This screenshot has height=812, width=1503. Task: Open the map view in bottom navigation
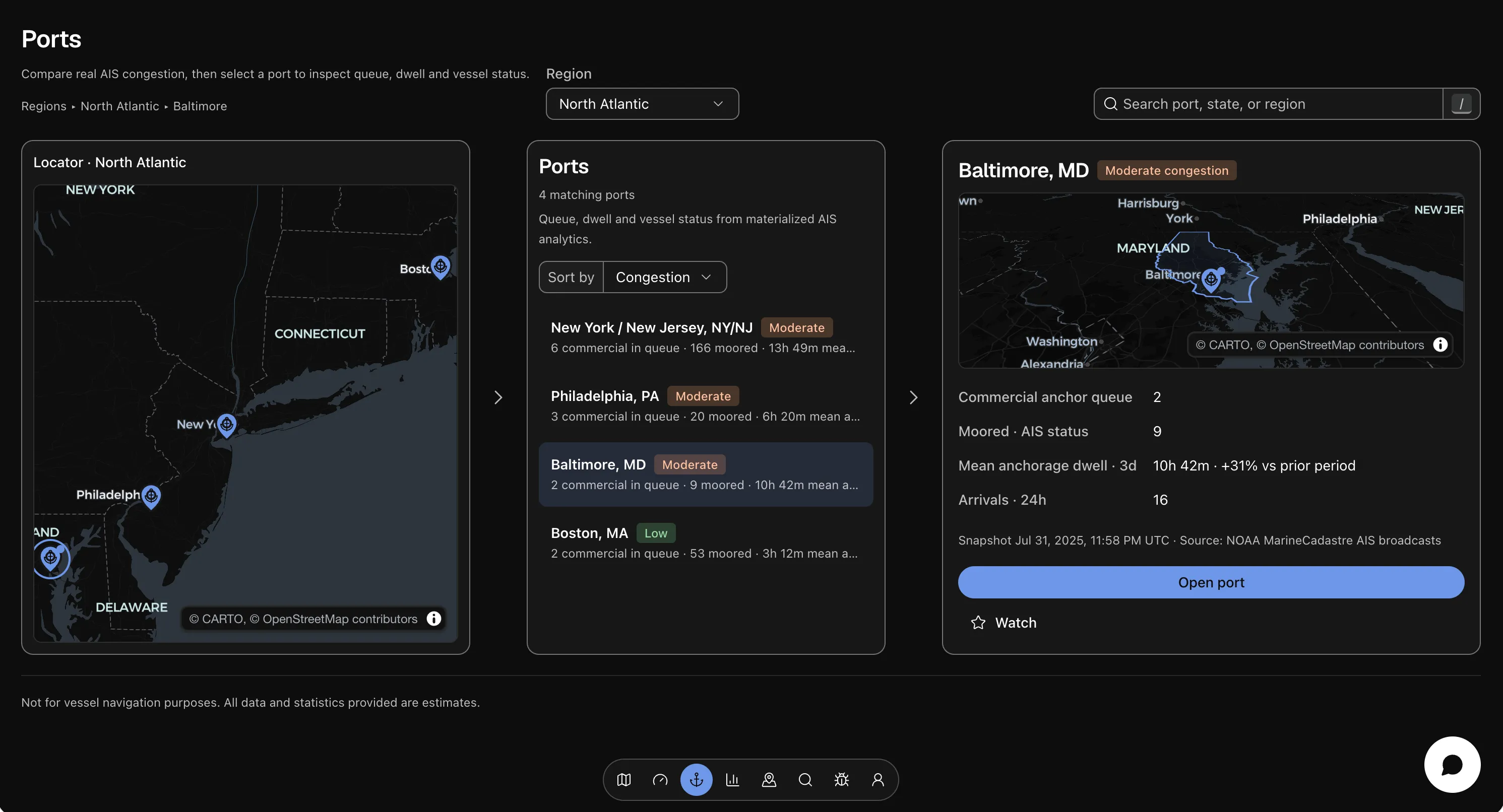(x=623, y=779)
